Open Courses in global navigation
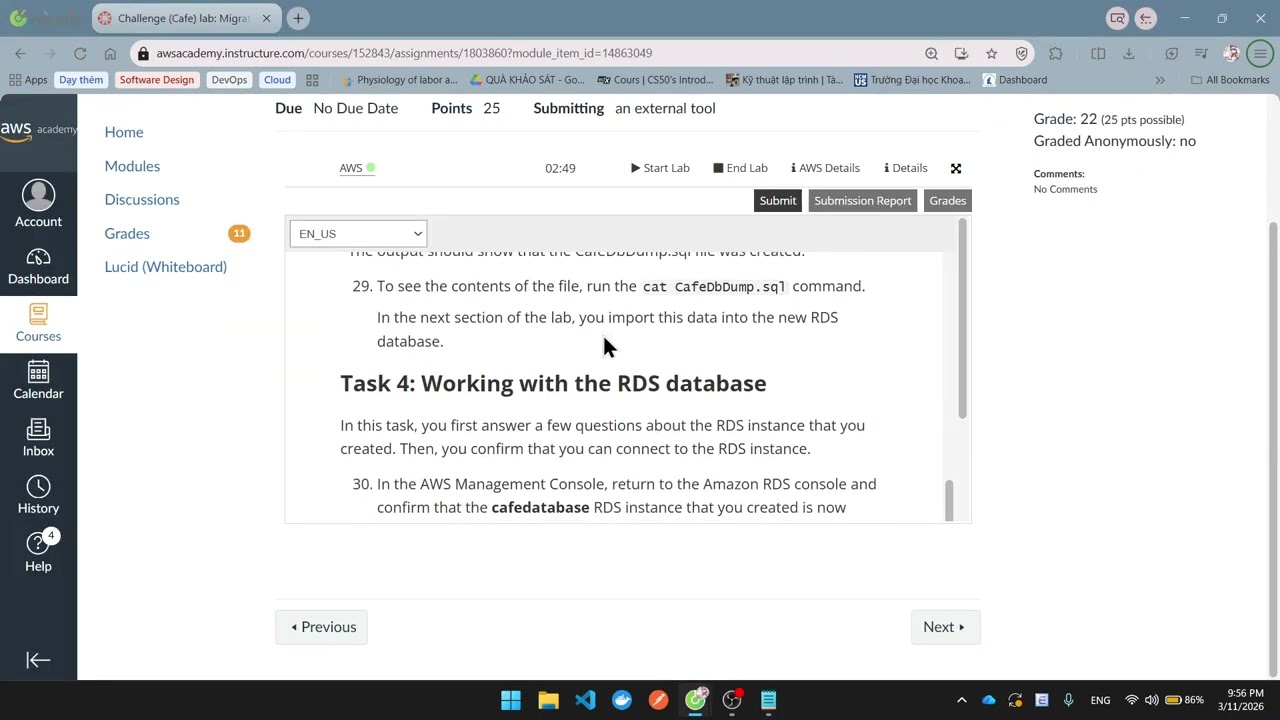 (38, 324)
